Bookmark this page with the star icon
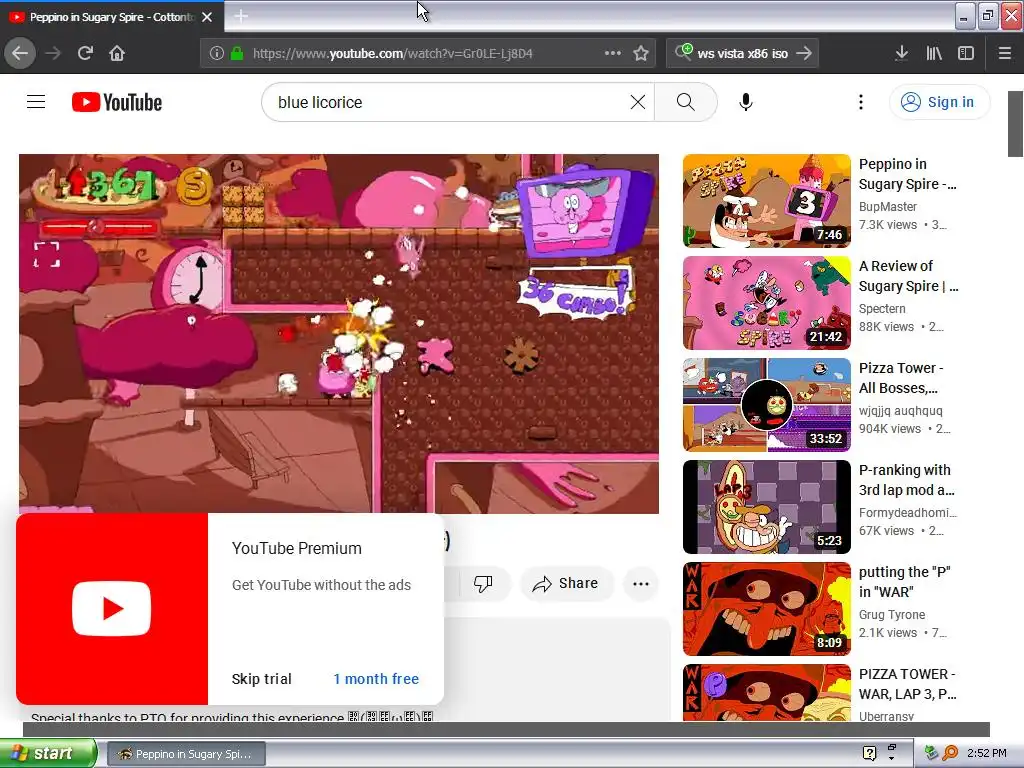The height and width of the screenshot is (768, 1024). pyautogui.click(x=641, y=53)
